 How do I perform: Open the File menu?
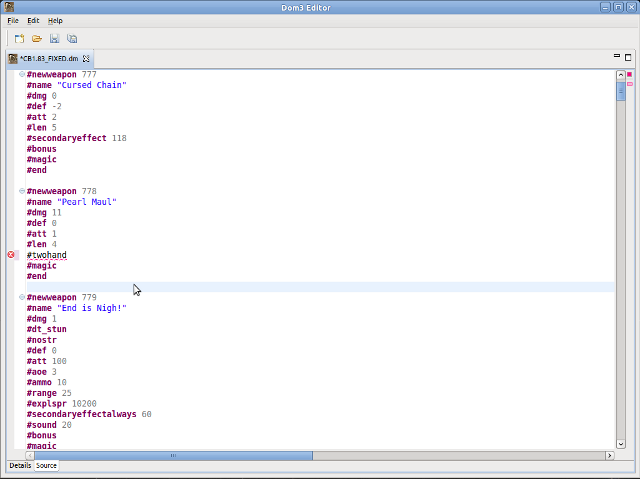tap(13, 20)
